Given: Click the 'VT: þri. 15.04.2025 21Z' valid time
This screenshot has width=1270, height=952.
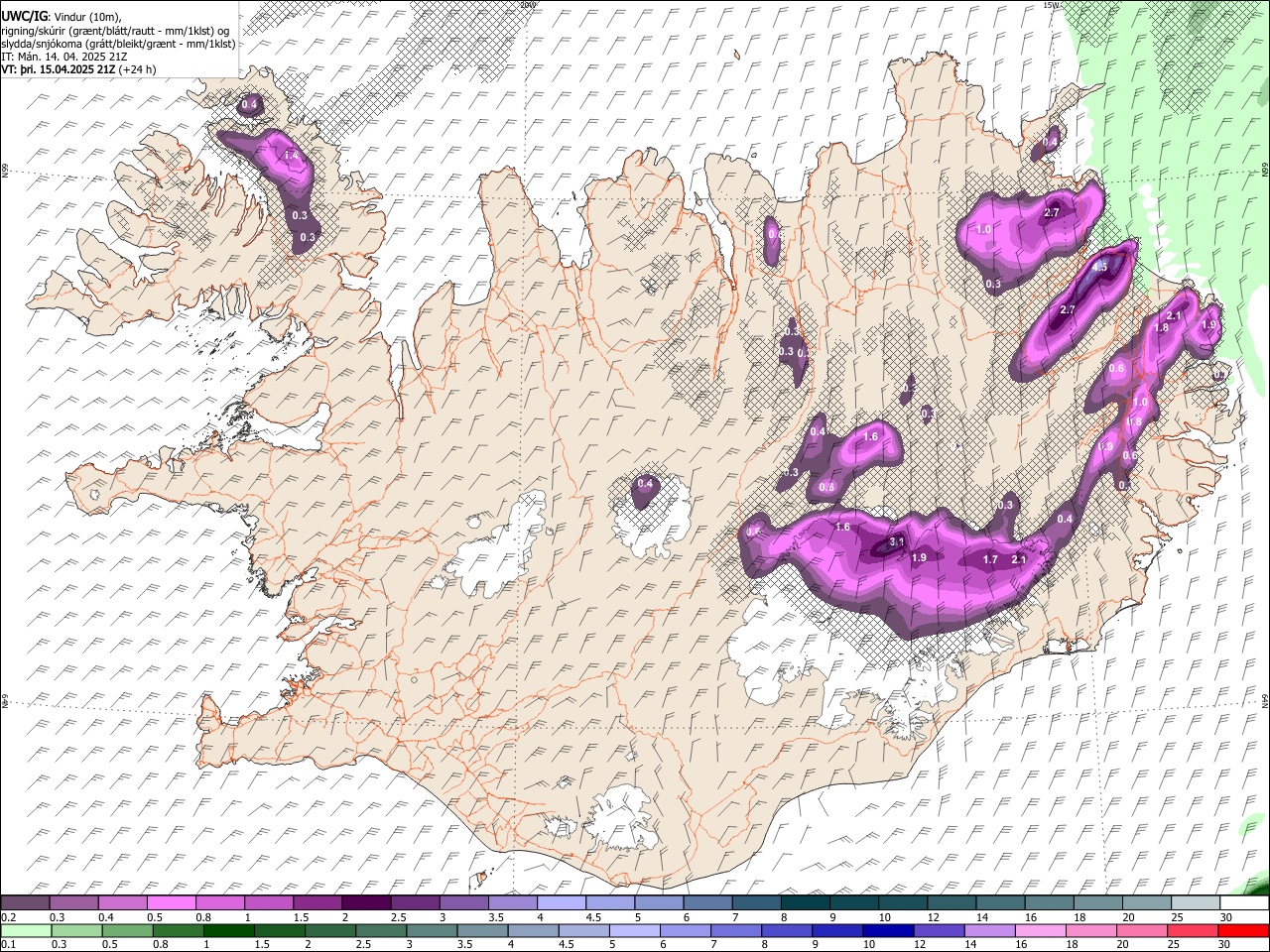Looking at the screenshot, I should click(59, 69).
